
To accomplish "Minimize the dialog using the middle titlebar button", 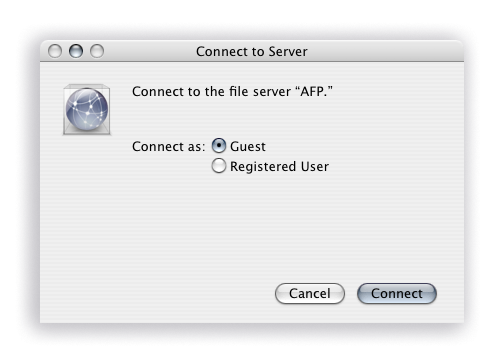I will [x=76, y=51].
